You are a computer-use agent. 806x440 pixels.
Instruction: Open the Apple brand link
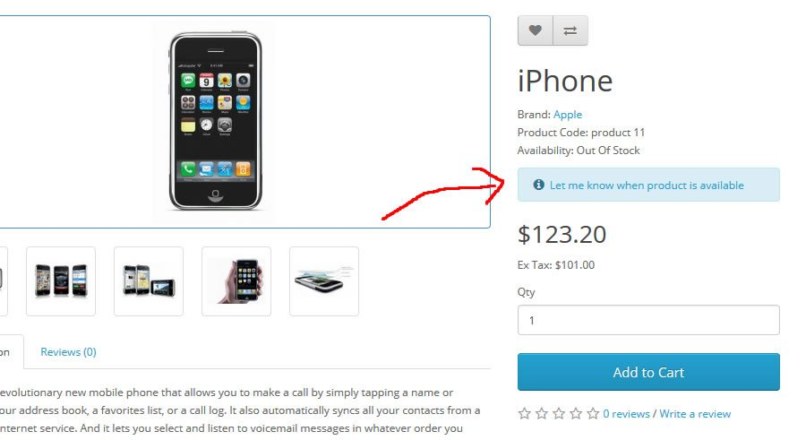coord(567,115)
